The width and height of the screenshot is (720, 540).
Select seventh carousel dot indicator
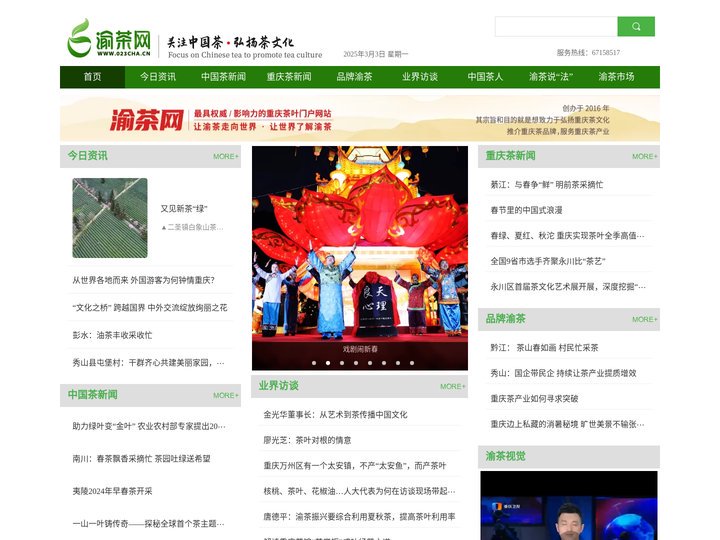click(x=398, y=363)
